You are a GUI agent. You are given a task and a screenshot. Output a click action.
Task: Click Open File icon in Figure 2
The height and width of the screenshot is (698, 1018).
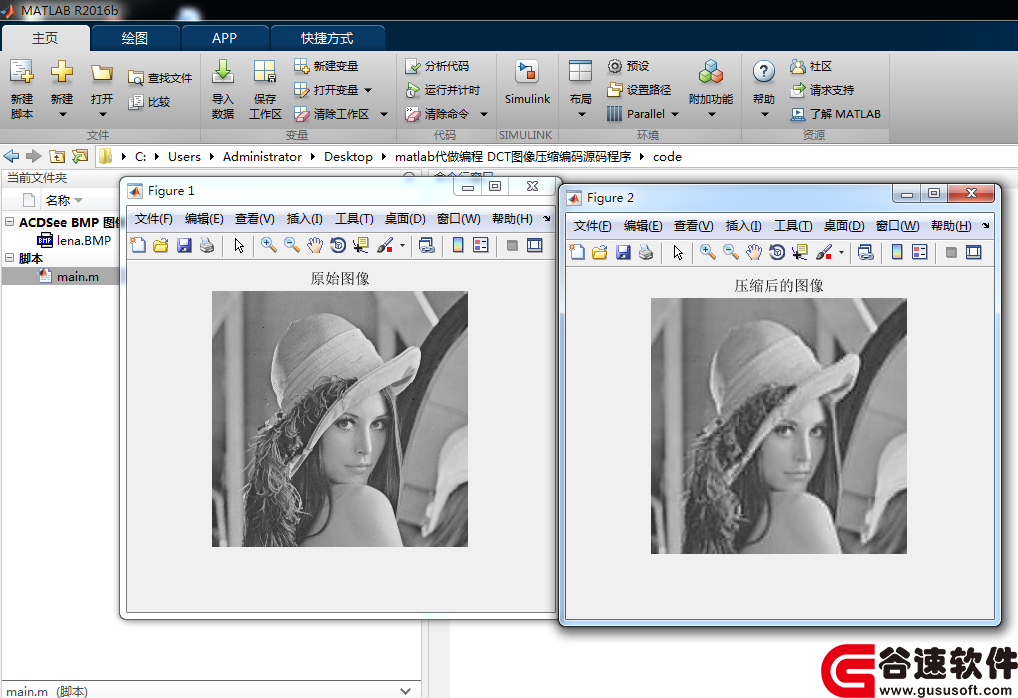click(600, 252)
